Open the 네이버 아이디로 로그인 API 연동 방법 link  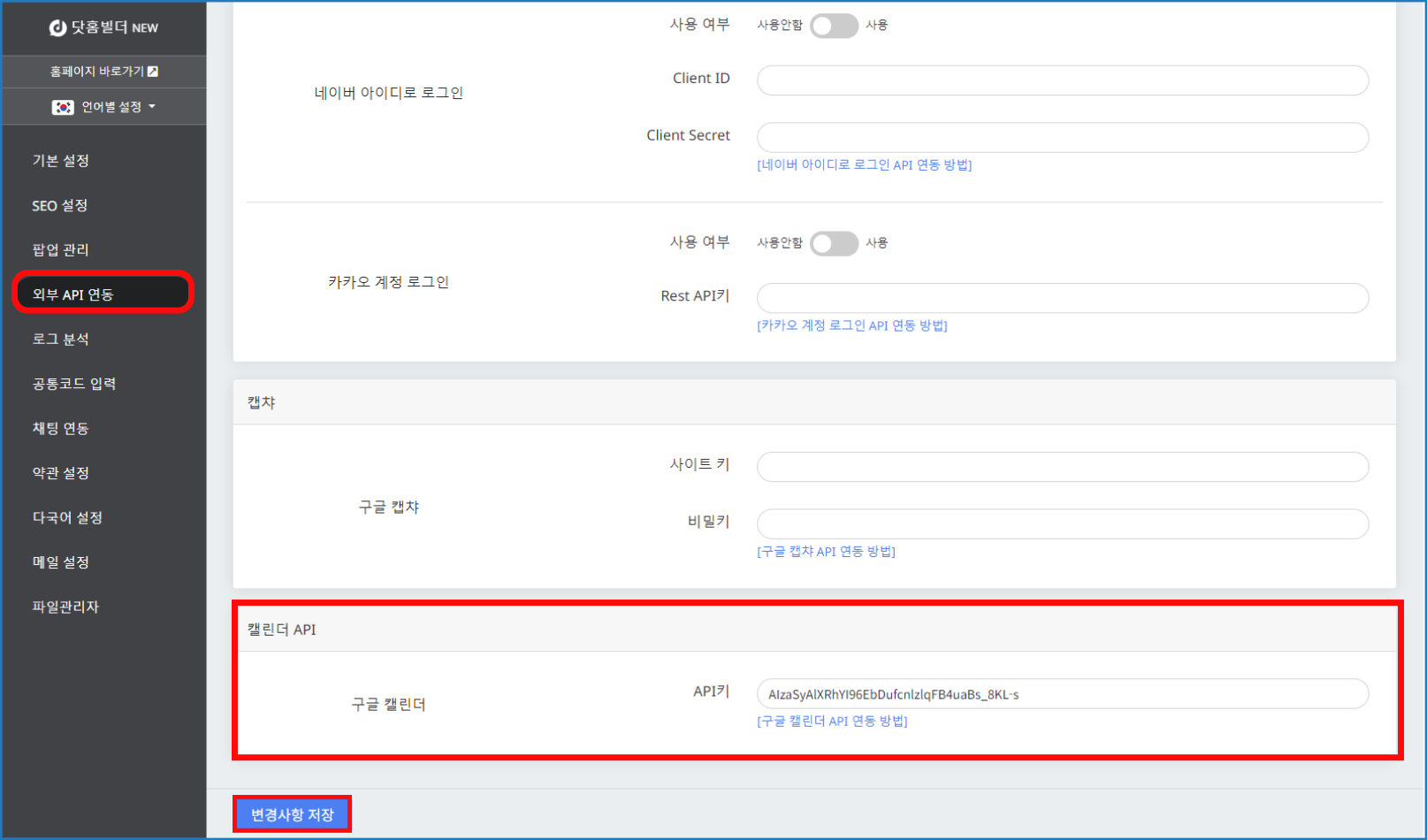pyautogui.click(x=864, y=165)
